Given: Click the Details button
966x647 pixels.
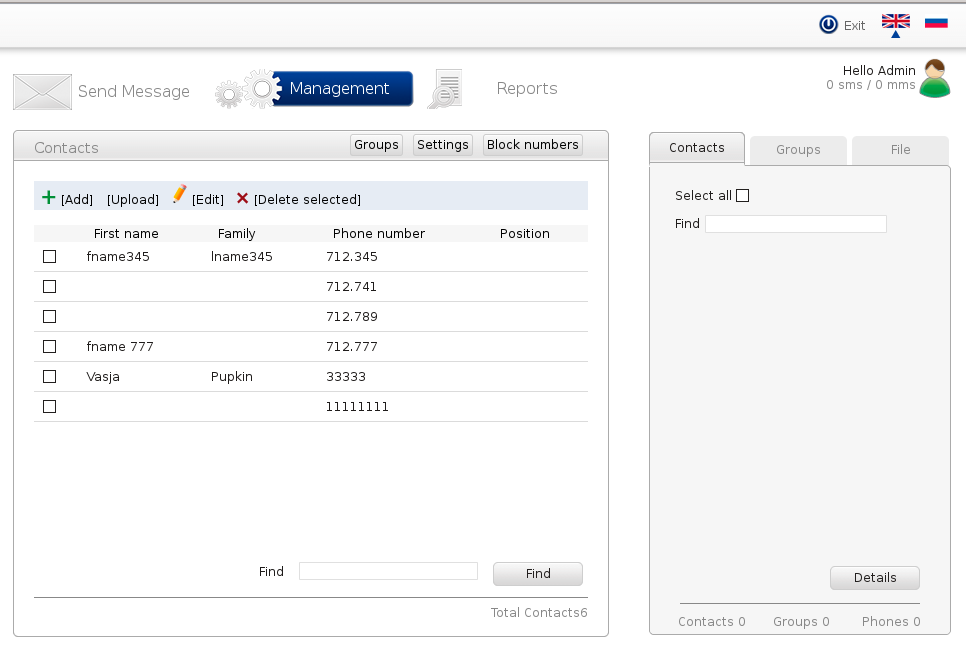Looking at the screenshot, I should (x=874, y=578).
